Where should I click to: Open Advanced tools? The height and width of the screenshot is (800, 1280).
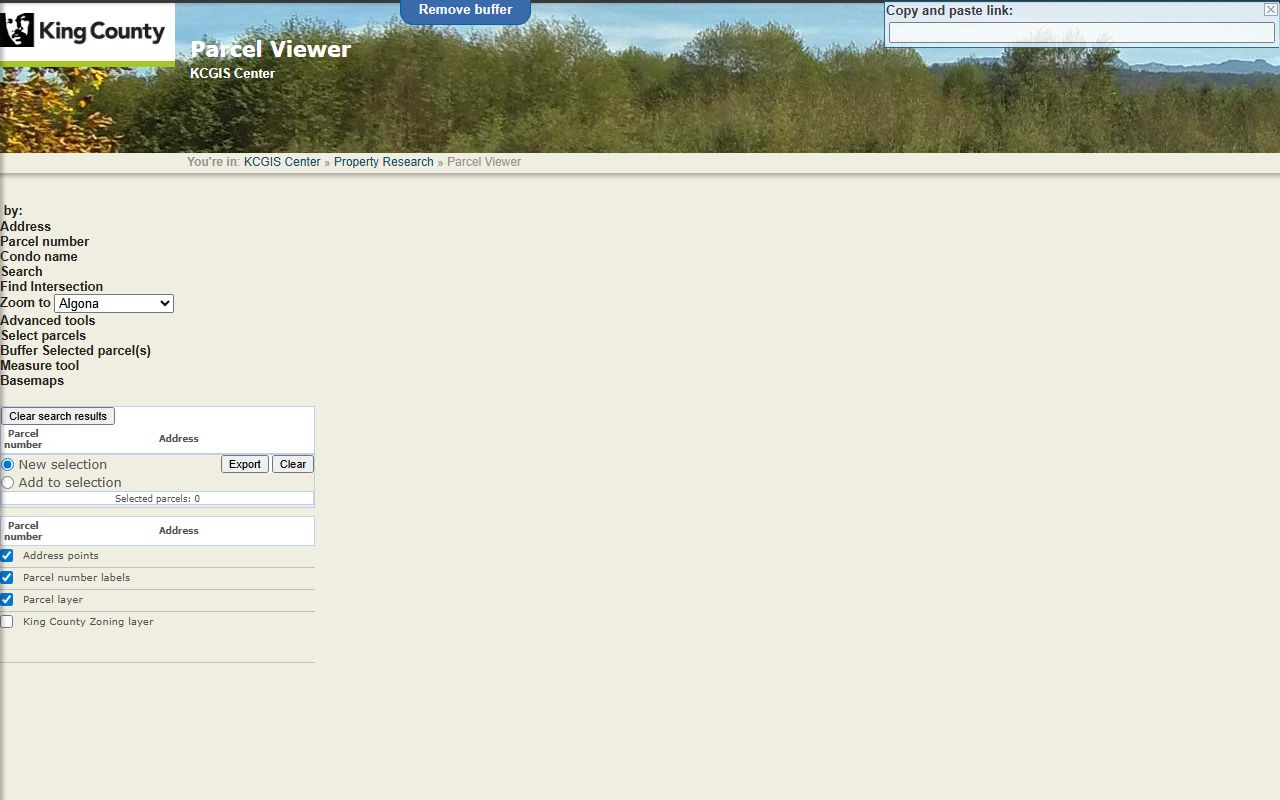(x=48, y=321)
